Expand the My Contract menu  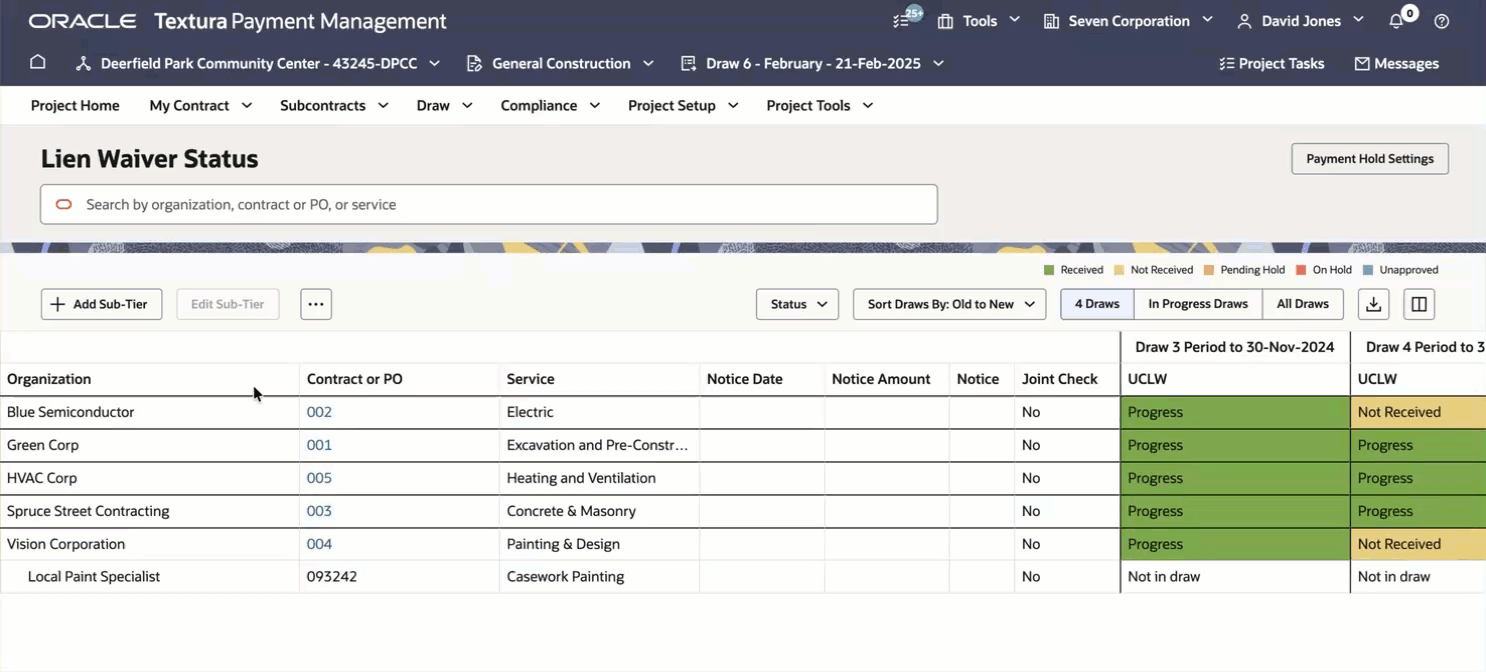[x=200, y=105]
